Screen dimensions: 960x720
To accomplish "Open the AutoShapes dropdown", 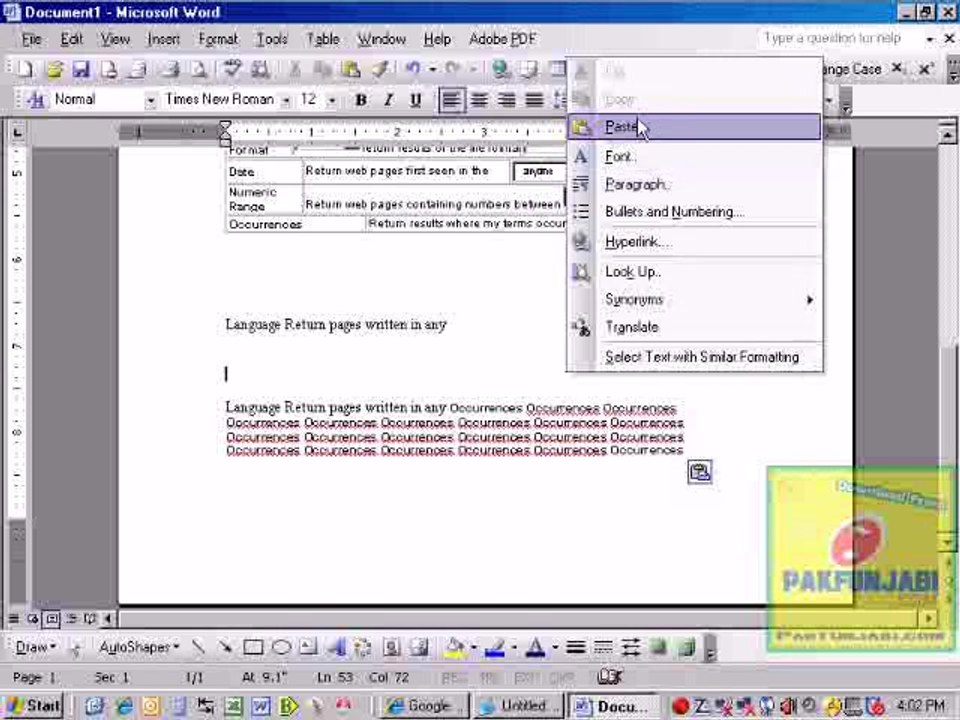I will (139, 647).
